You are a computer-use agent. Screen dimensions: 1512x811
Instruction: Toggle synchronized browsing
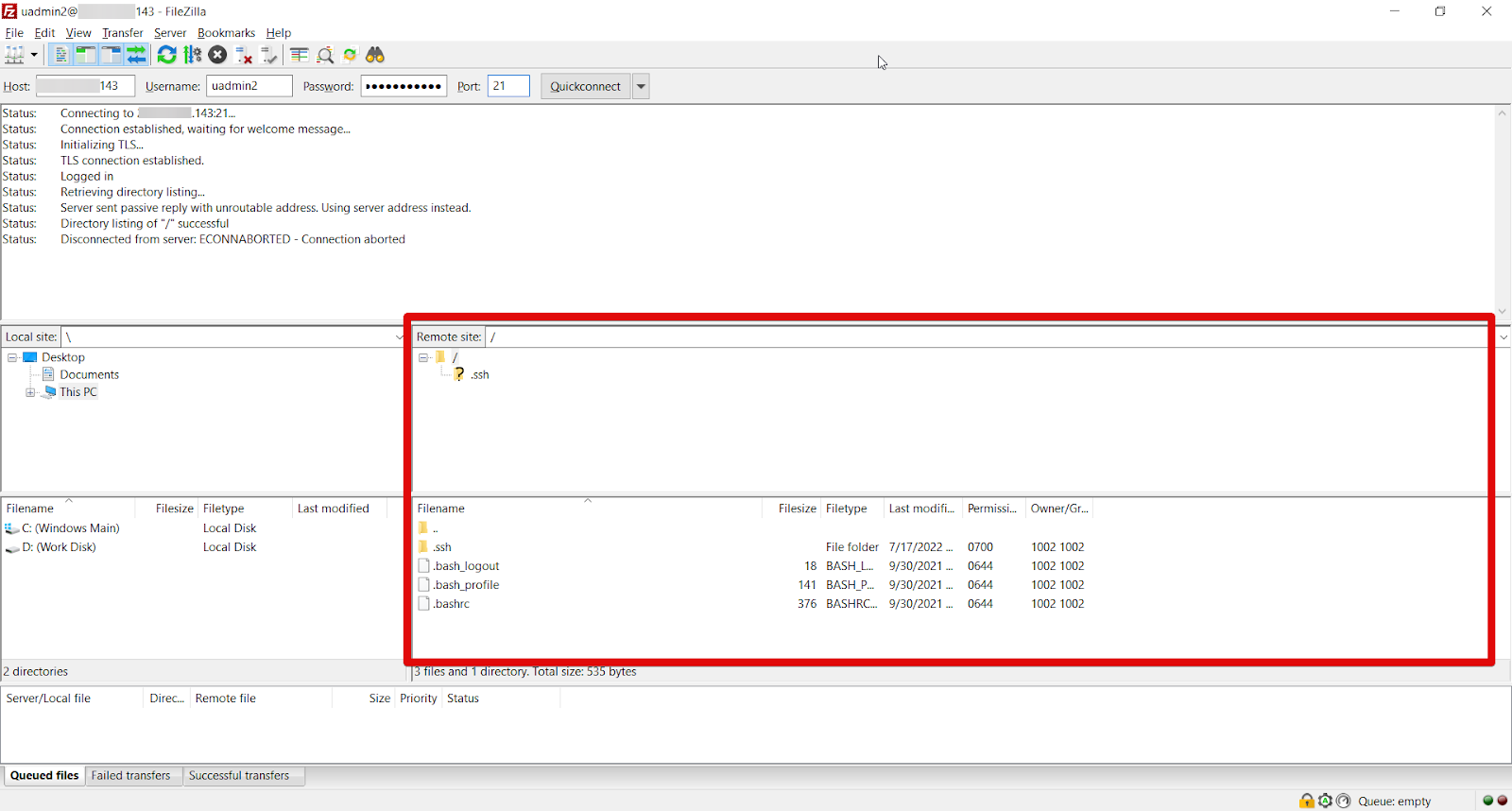[350, 55]
